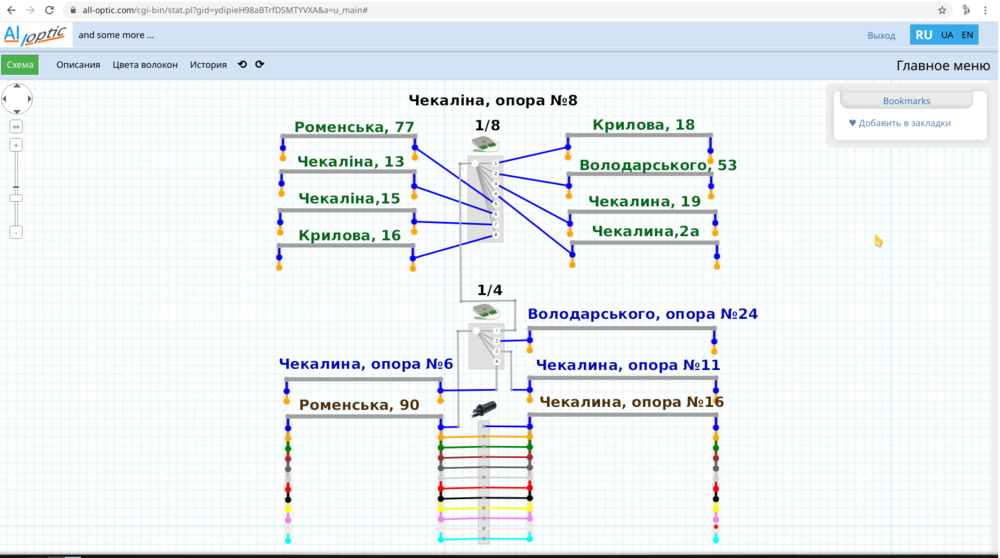
Task: Select the RU language option
Action: 923,35
